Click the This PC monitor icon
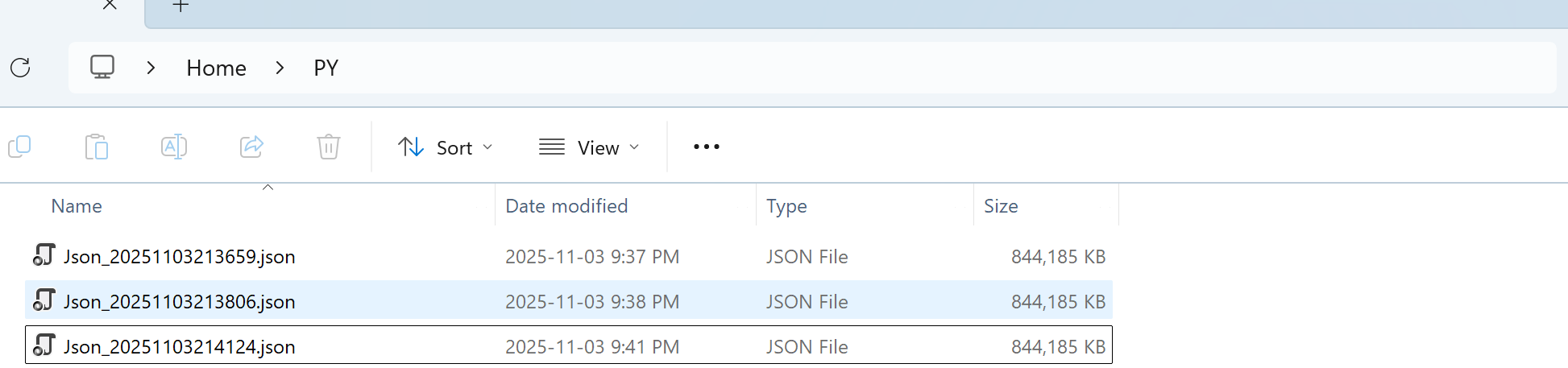 102,67
